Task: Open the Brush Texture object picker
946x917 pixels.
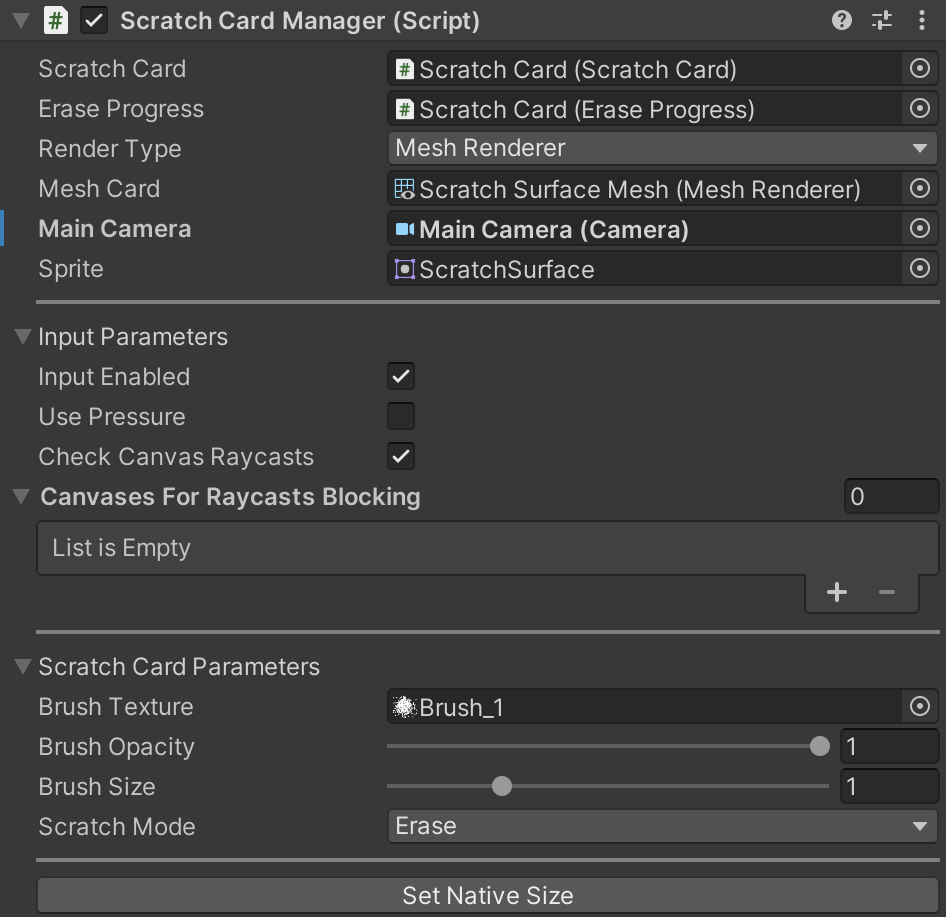Action: pyautogui.click(x=919, y=706)
